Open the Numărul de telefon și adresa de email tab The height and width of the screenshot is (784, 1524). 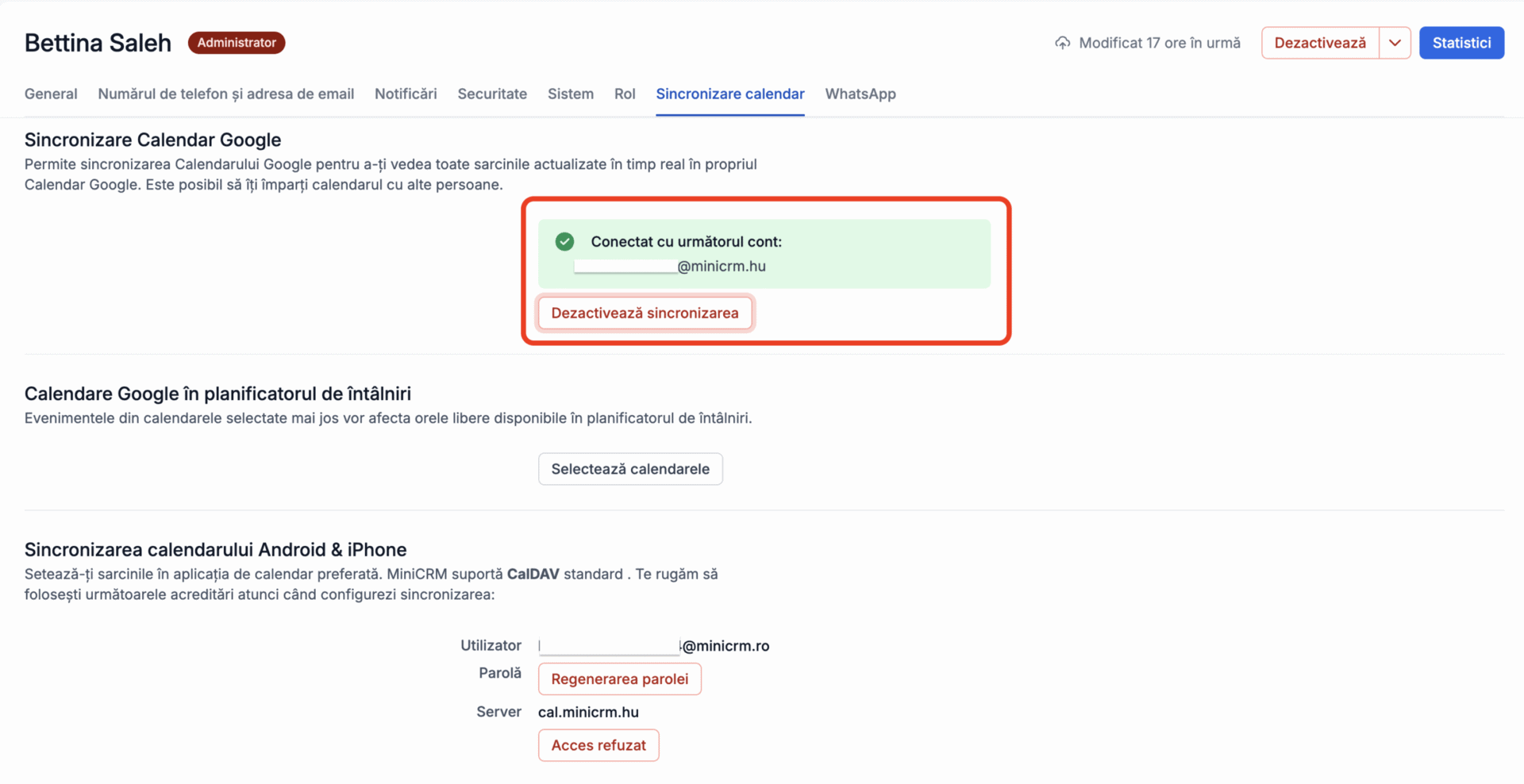(226, 94)
